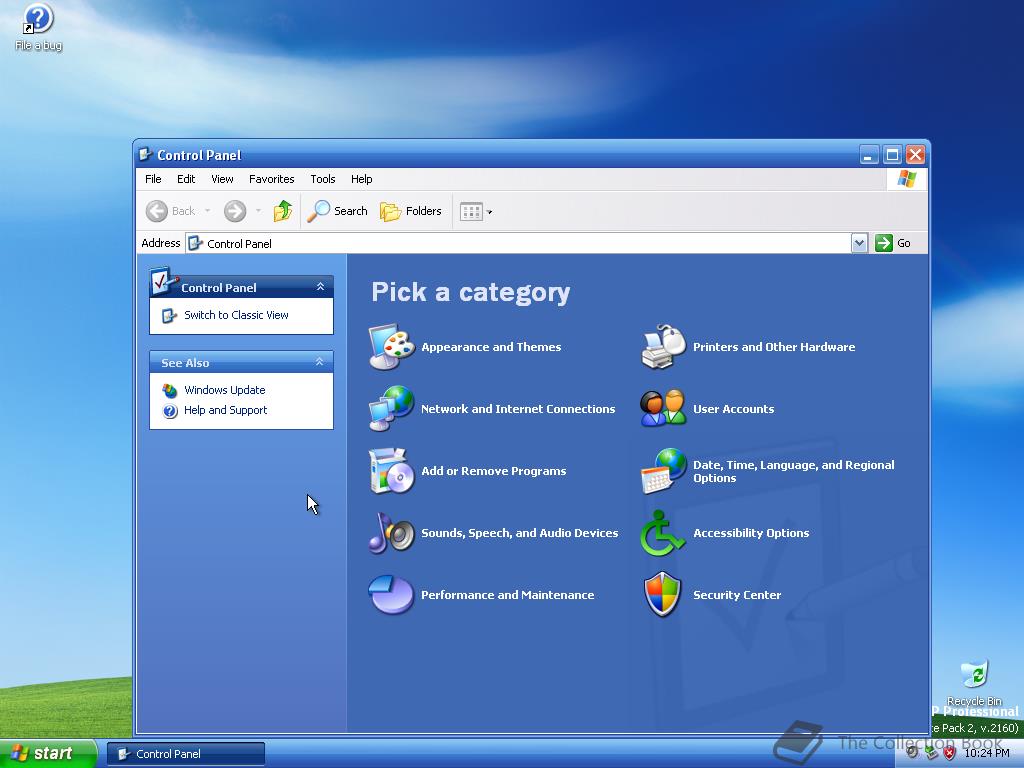Toggle the Folders pane toolbar button

tap(411, 211)
